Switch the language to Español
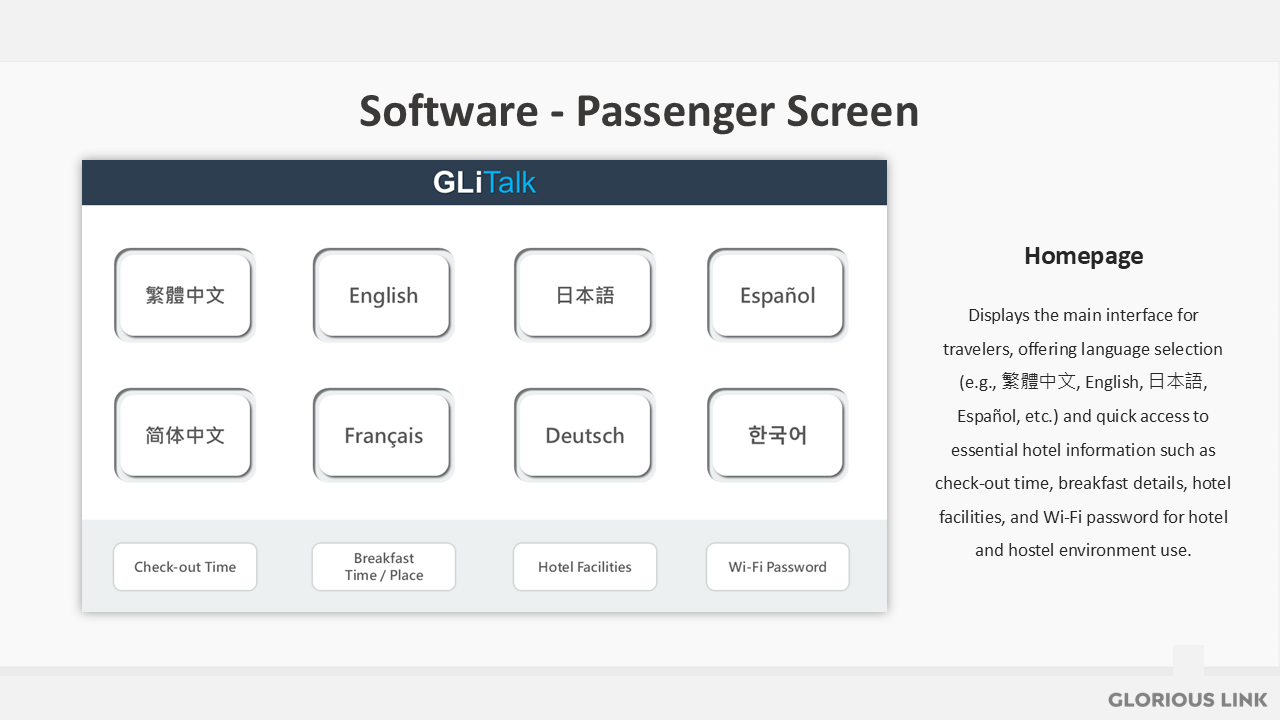Screen dimensions: 1280x720 pos(777,295)
